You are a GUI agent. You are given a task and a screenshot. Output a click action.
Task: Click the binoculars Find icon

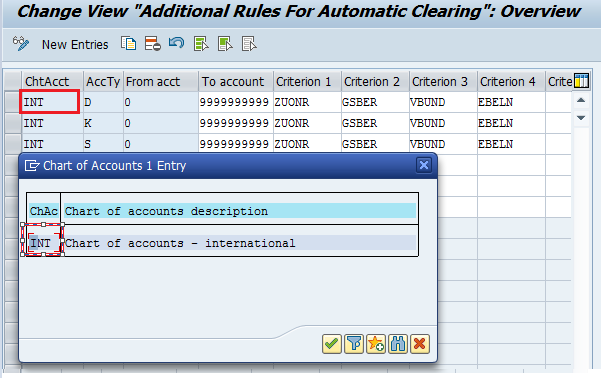[x=398, y=344]
